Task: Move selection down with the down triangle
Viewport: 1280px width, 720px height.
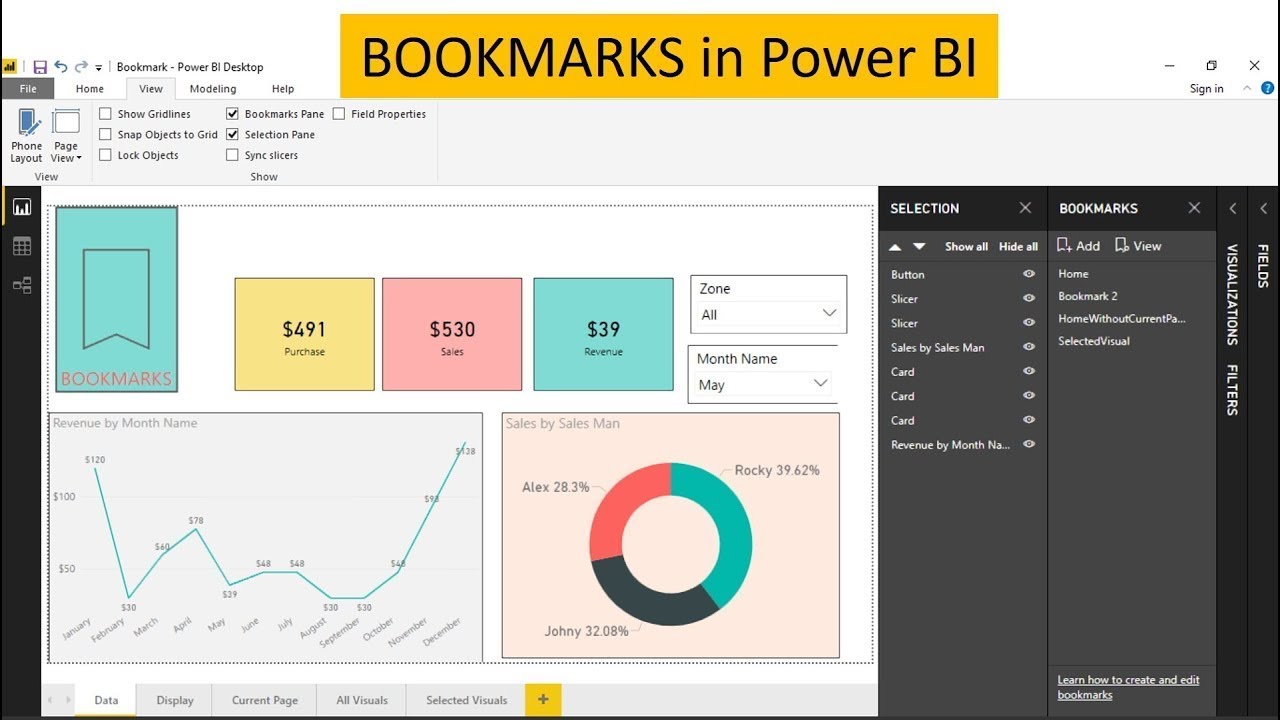Action: click(x=919, y=246)
